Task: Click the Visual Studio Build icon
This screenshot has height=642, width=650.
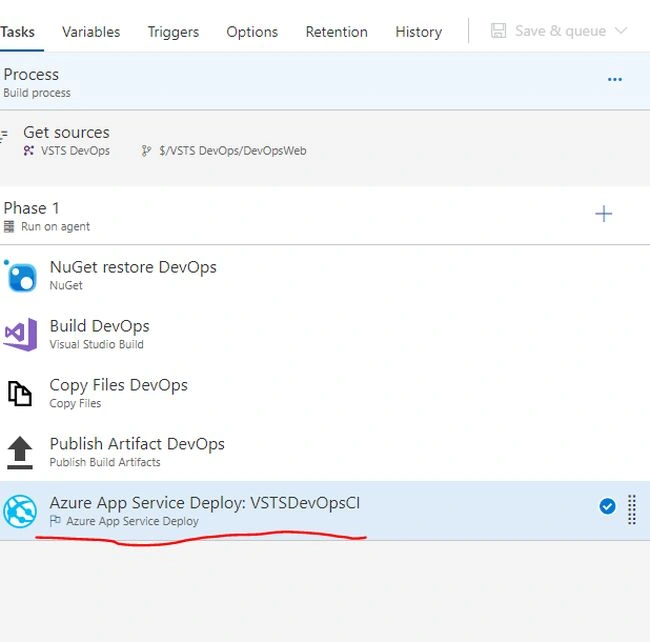Action: (x=20, y=334)
